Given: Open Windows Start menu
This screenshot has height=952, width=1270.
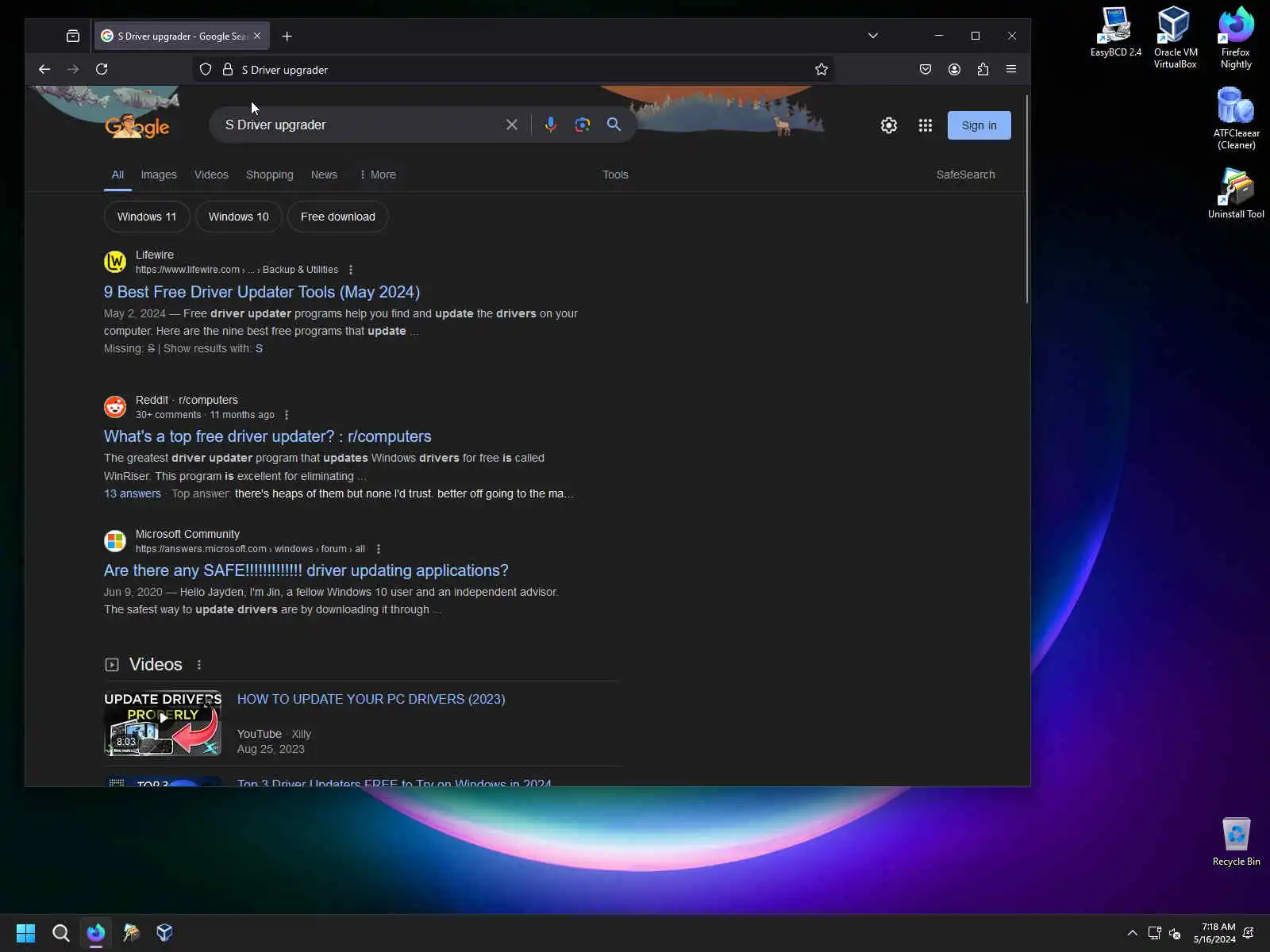Looking at the screenshot, I should tap(25, 933).
